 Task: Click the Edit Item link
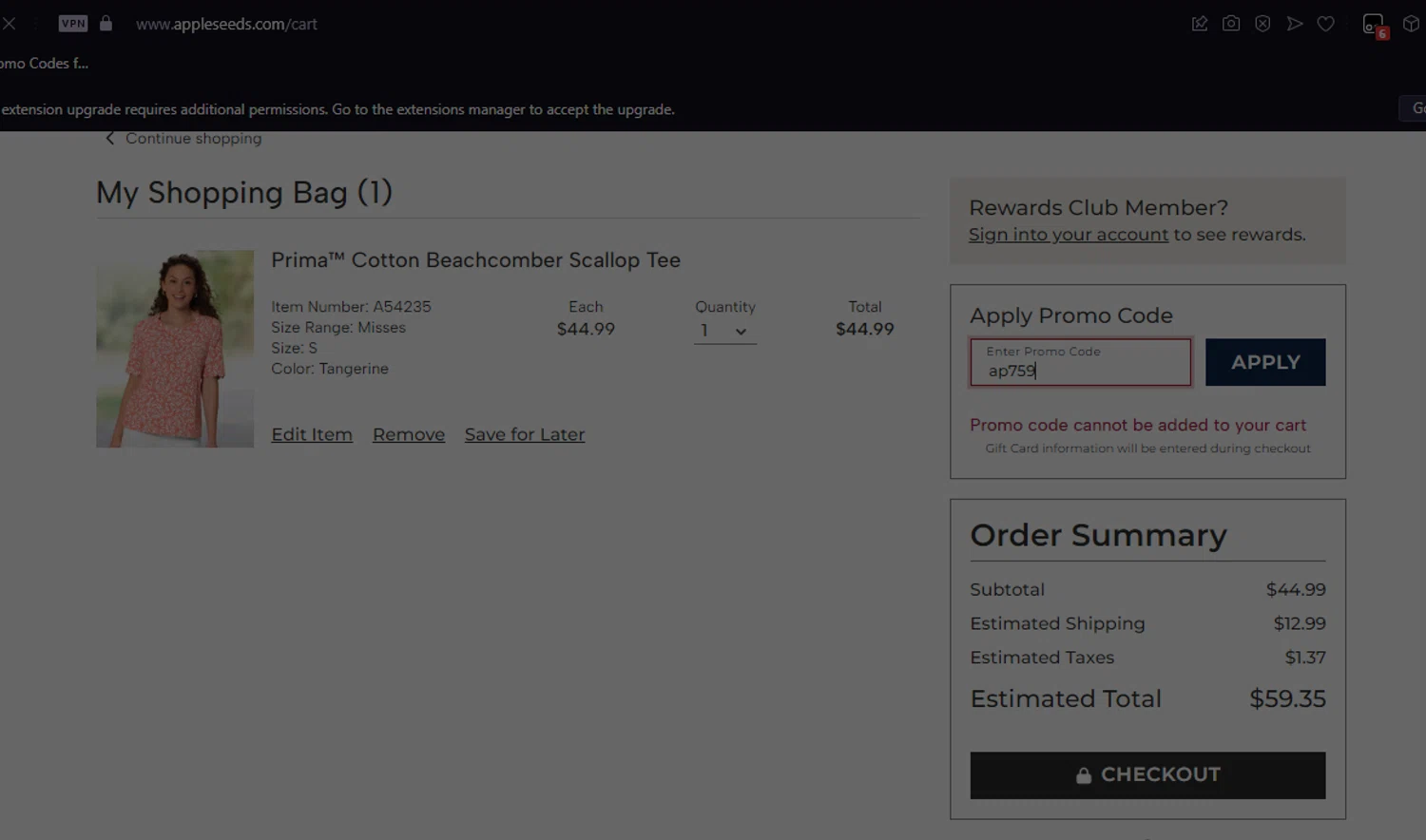pos(312,434)
